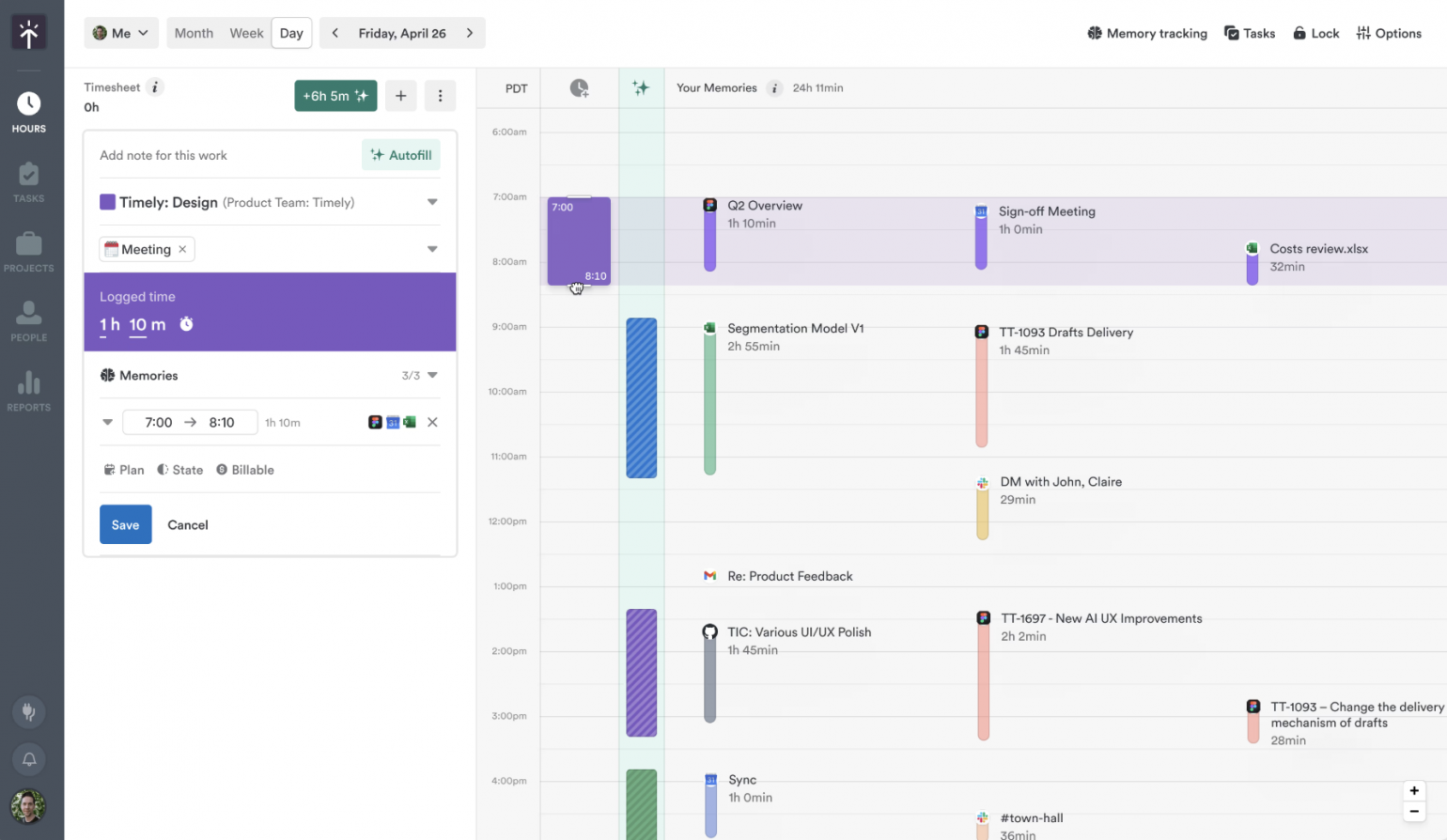Open notifications via the bell icon
The height and width of the screenshot is (840, 1447).
coord(28,759)
